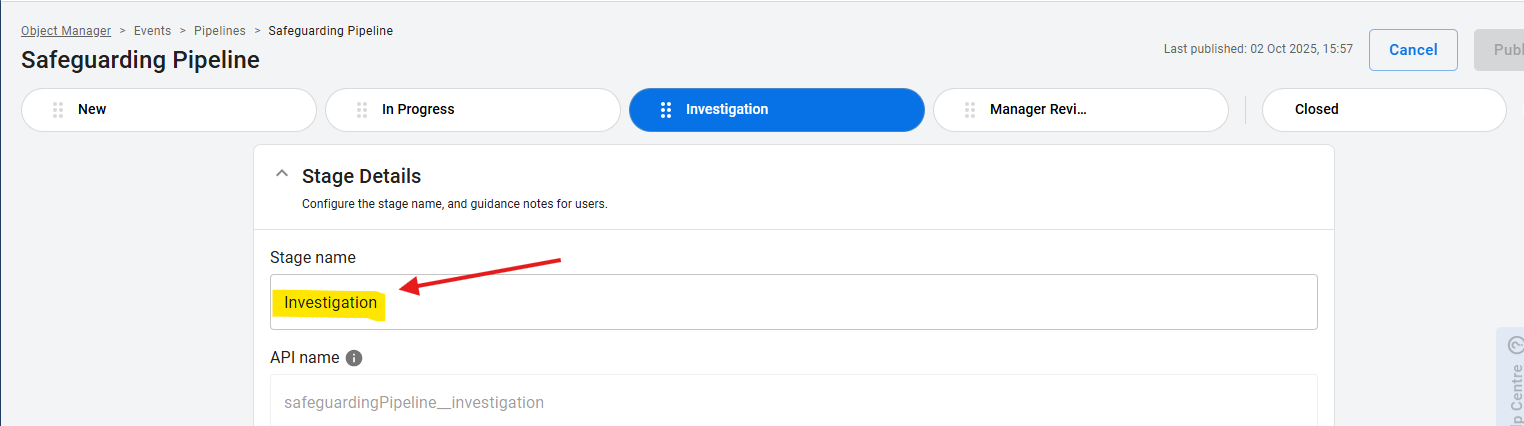Collapse the Stage Details section chevron

coord(282,176)
